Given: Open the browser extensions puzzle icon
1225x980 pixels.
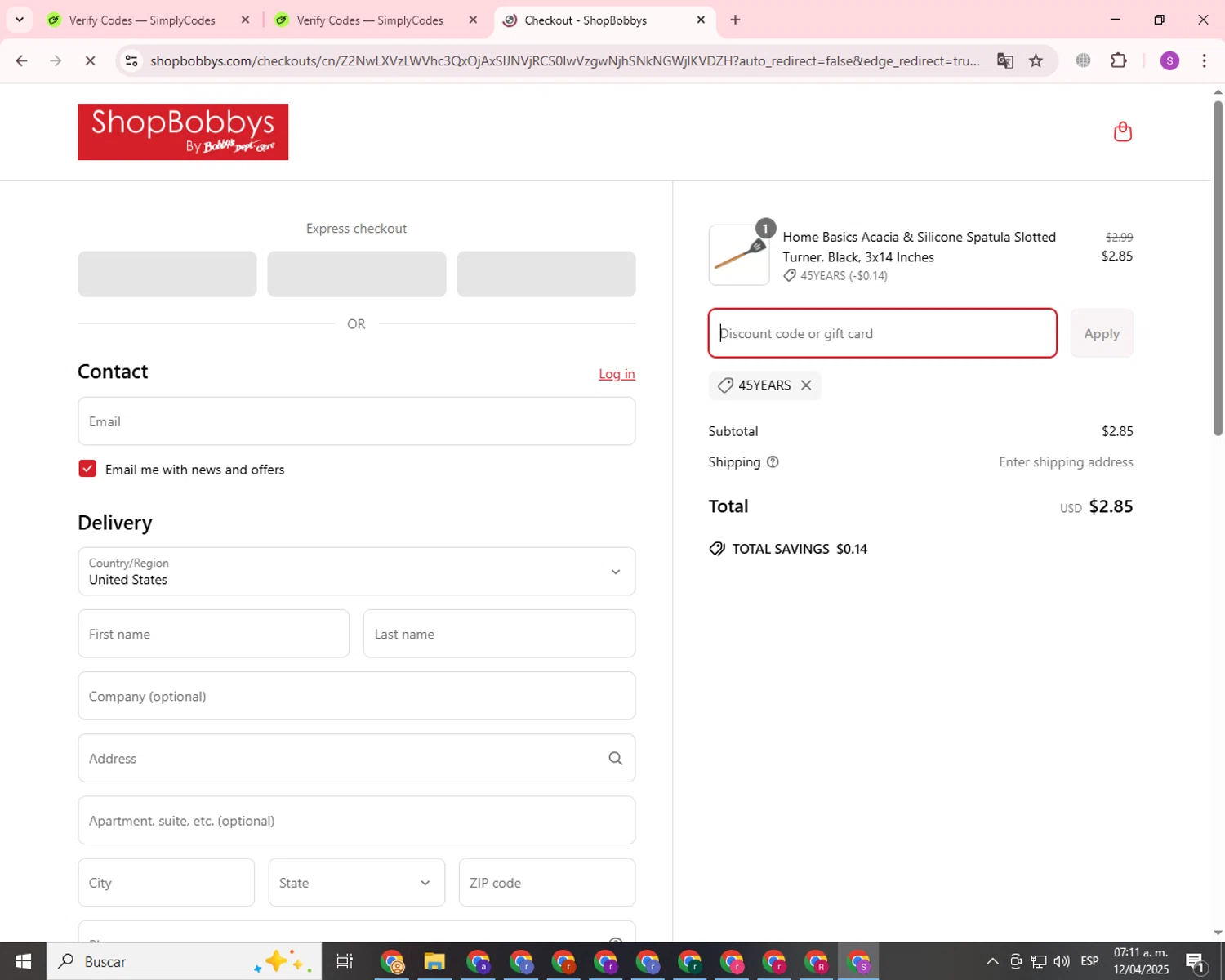Looking at the screenshot, I should (x=1119, y=60).
